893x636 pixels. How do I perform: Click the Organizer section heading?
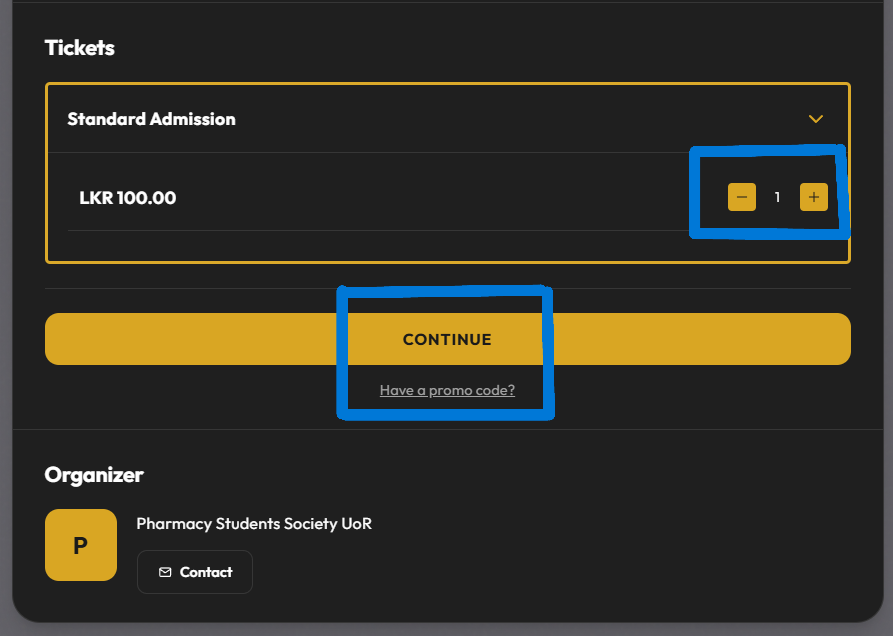(x=94, y=475)
